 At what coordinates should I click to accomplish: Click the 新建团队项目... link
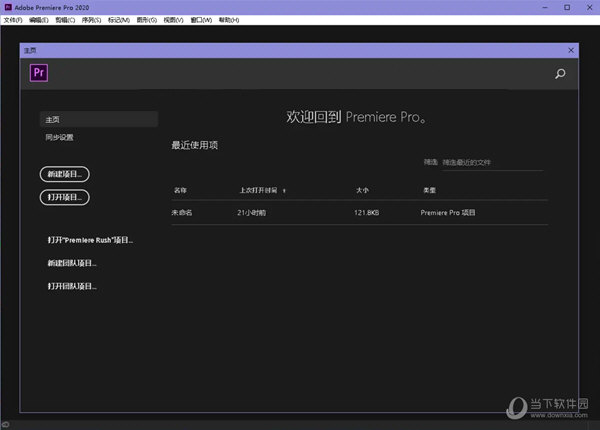[x=72, y=263]
